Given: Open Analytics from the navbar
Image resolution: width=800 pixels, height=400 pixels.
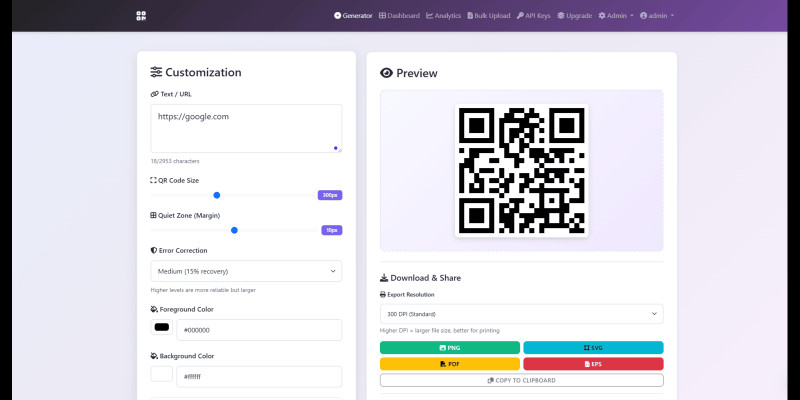Looking at the screenshot, I should pos(443,16).
